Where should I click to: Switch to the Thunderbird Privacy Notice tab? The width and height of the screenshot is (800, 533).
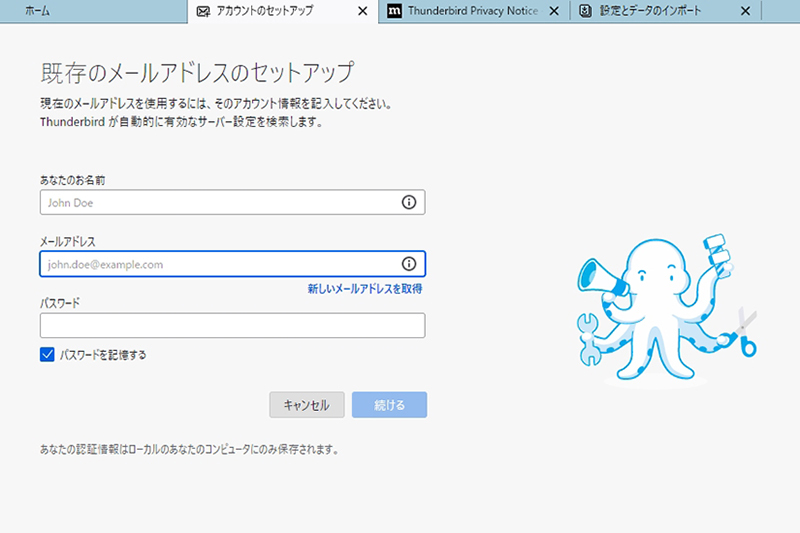click(x=472, y=12)
